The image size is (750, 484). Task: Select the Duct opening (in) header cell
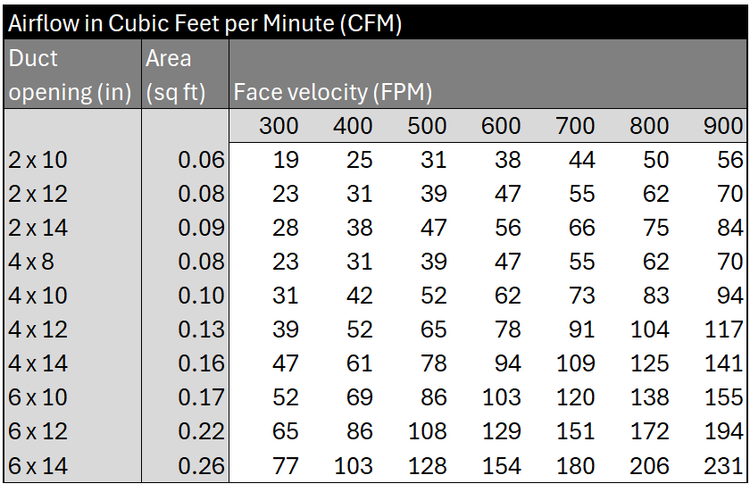(x=70, y=75)
